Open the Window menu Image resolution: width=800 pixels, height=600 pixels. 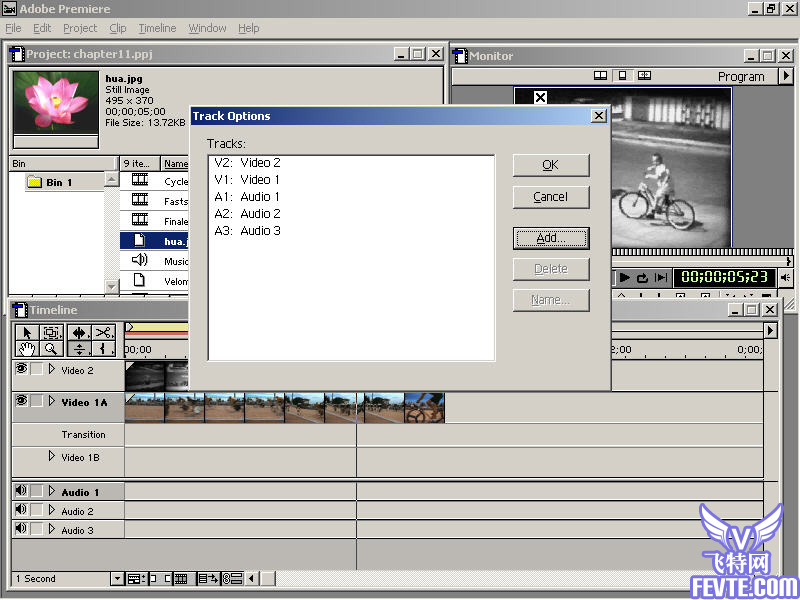[207, 28]
